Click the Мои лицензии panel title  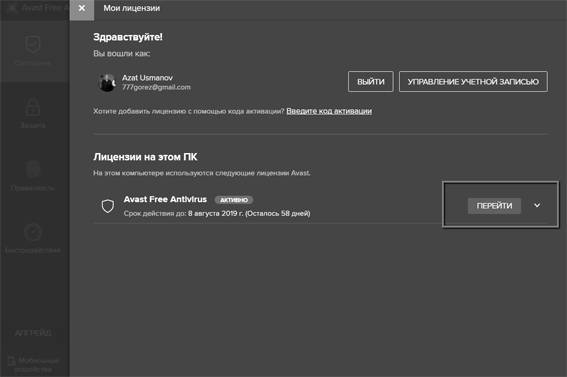coord(132,8)
